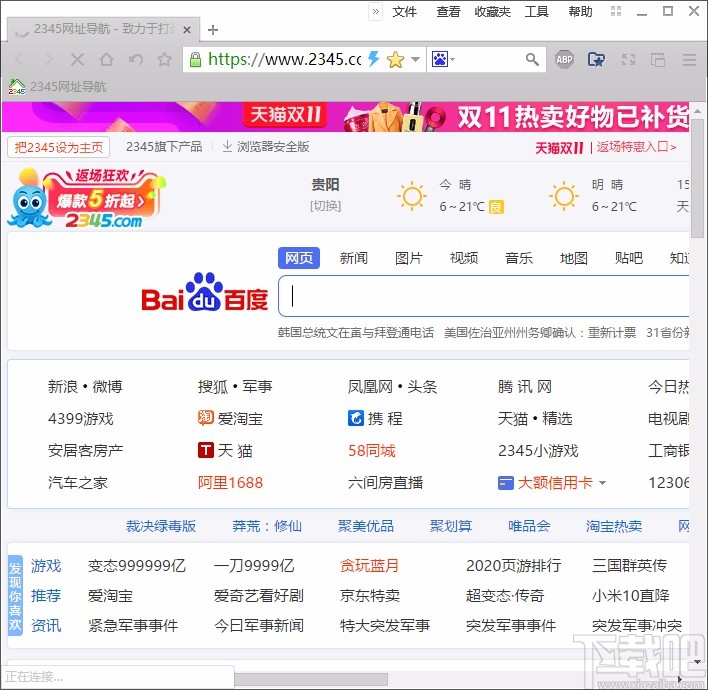The image size is (708, 690).
Task: Open 阿里1688 link
Action: click(230, 483)
